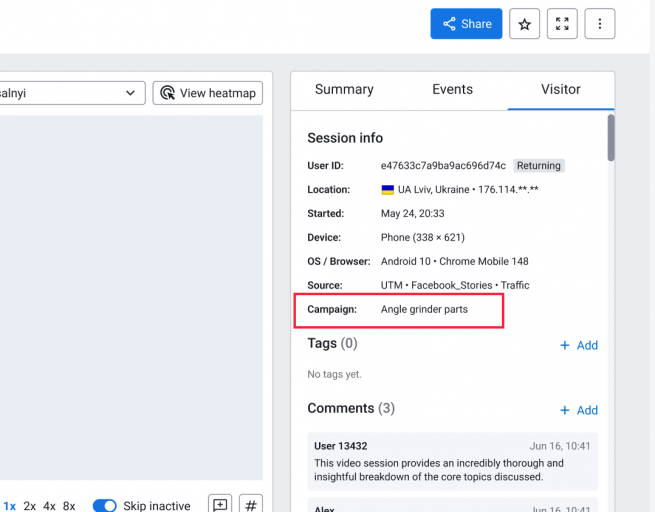655x512 pixels.
Task: Click the session replay player area
Action: (131, 297)
